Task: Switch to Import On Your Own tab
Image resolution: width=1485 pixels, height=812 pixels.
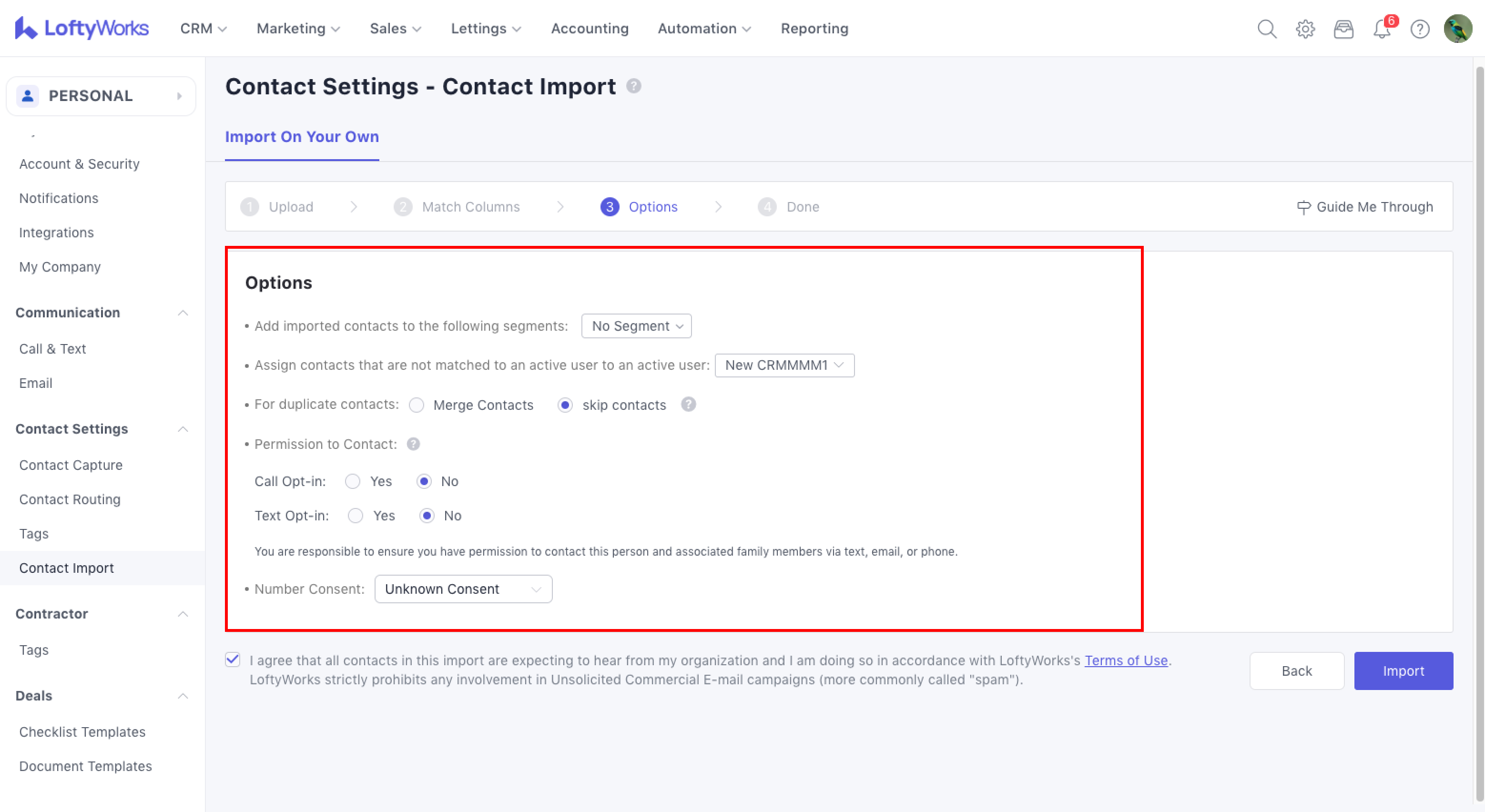Action: pos(302,137)
